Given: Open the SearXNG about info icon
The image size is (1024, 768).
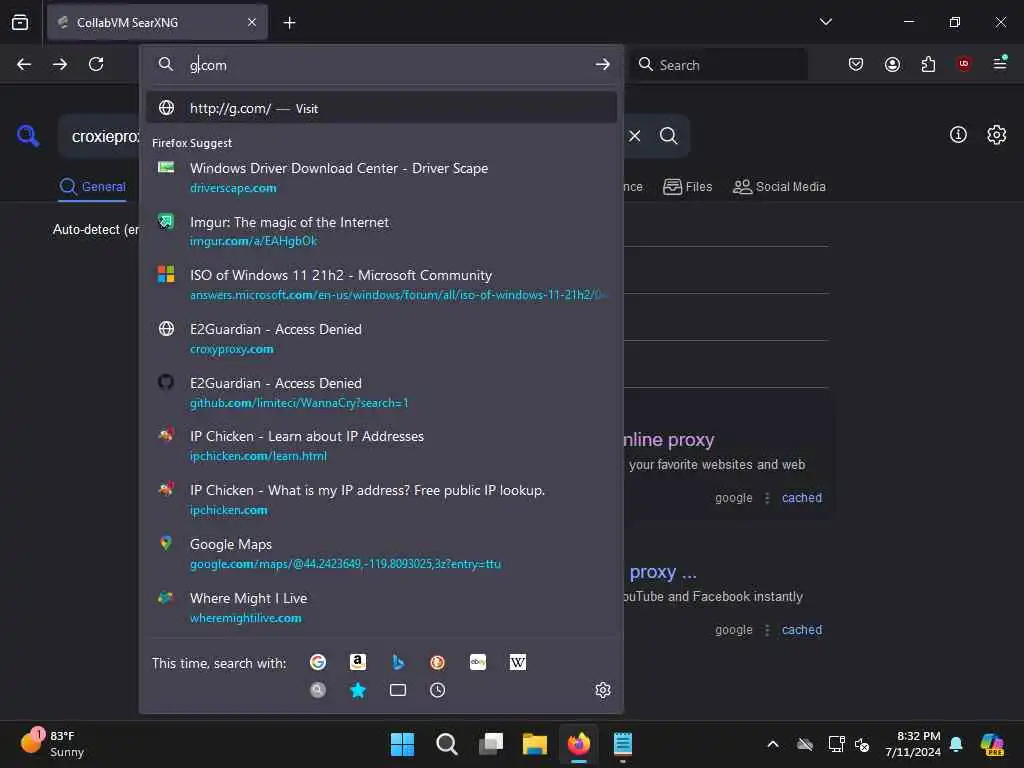Looking at the screenshot, I should click(x=957, y=135).
